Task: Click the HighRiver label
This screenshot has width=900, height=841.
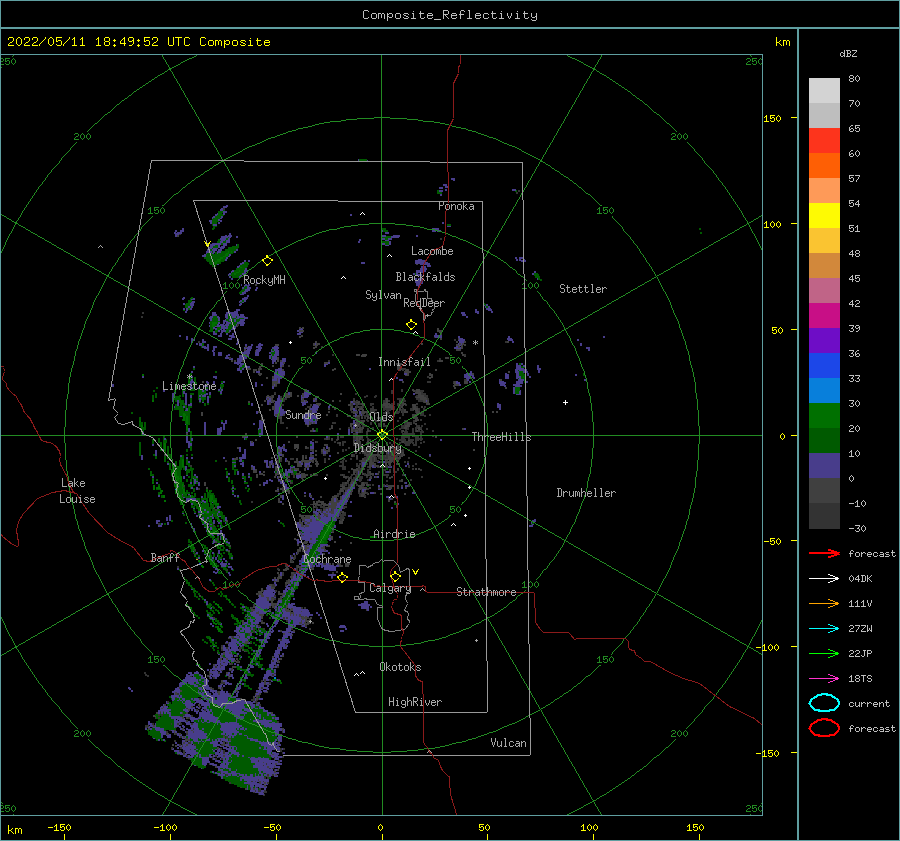Action: [x=415, y=702]
